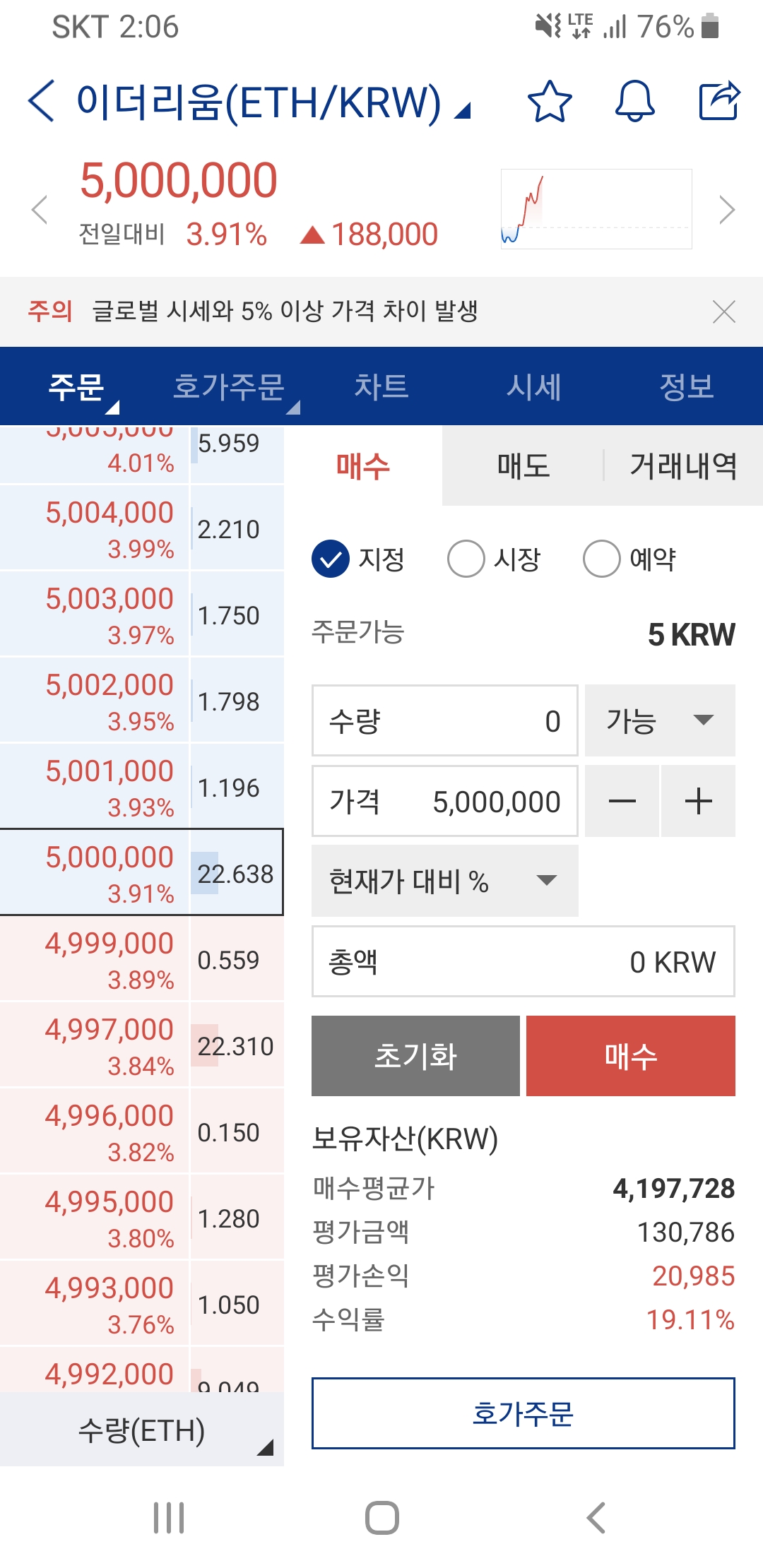Decrease price with minus button
763x1568 pixels.
pyautogui.click(x=622, y=802)
